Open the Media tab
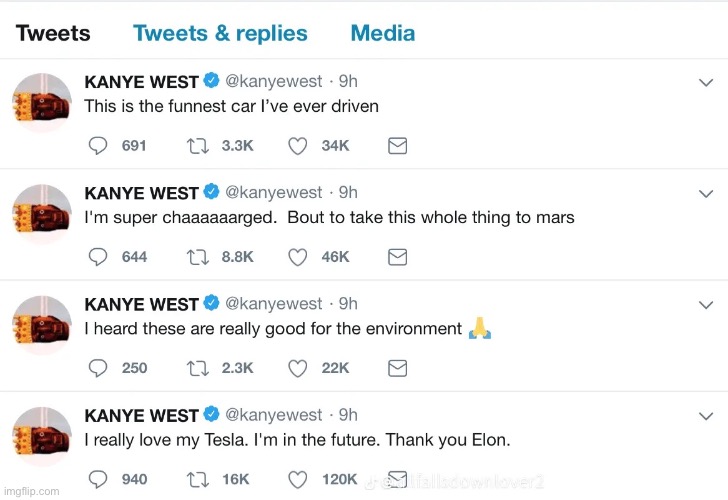728x500 pixels. tap(382, 33)
